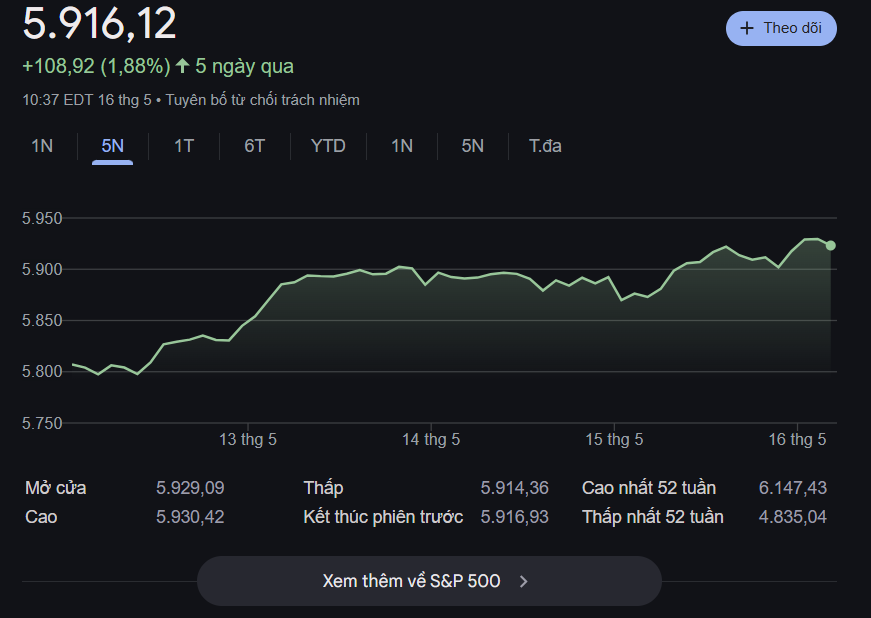The image size is (871, 618).
Task: Switch to the 1T range tab
Action: tap(184, 146)
